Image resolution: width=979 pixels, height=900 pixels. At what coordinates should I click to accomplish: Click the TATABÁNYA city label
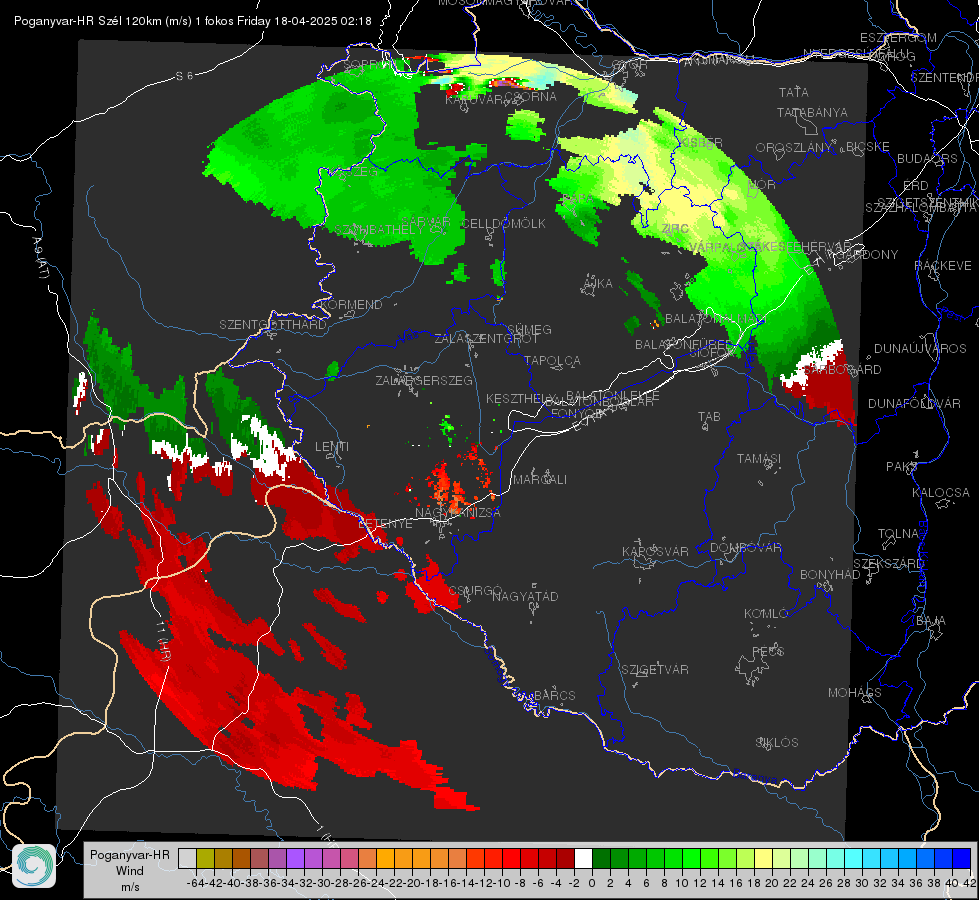812,113
